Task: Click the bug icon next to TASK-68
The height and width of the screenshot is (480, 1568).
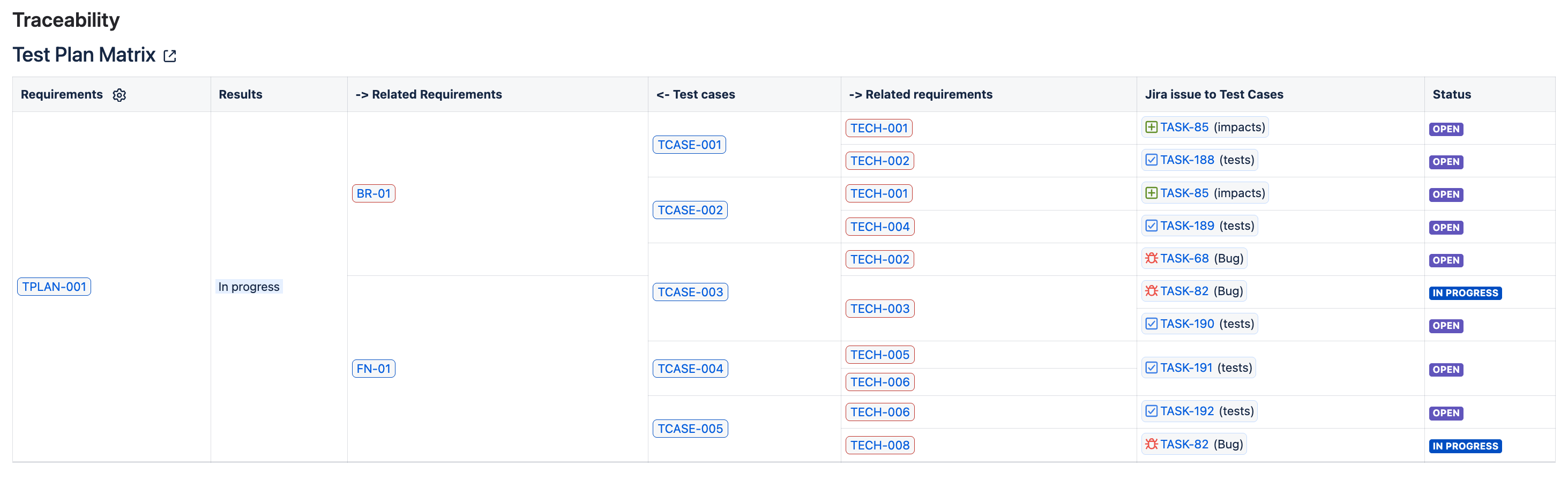Action: [x=1151, y=258]
